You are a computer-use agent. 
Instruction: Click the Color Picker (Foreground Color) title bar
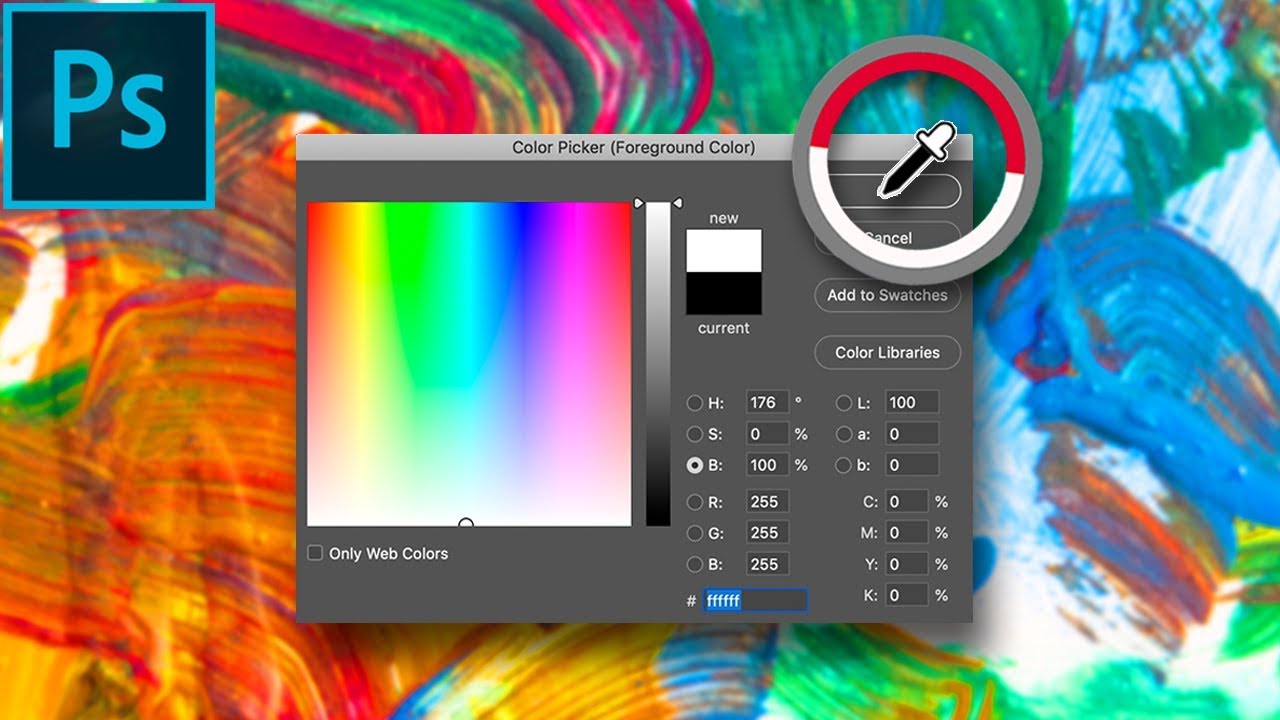click(634, 148)
